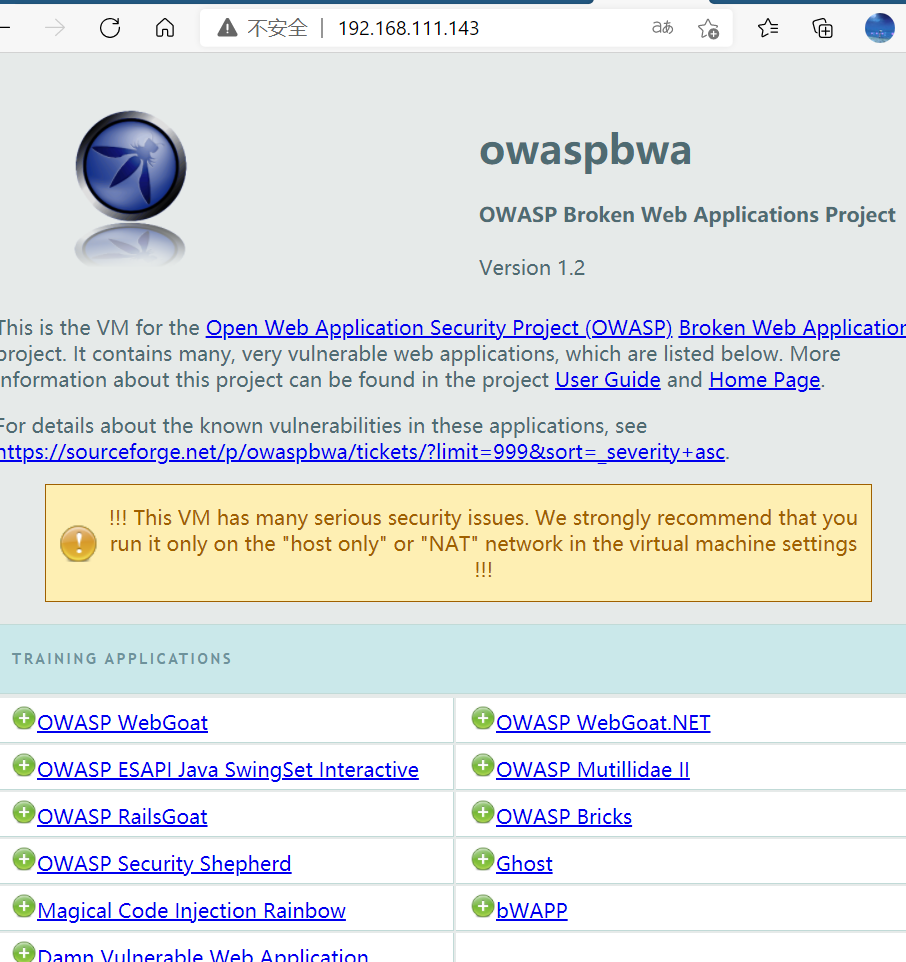The width and height of the screenshot is (906, 962).
Task: Open the OWASP Bricks link
Action: [564, 817]
